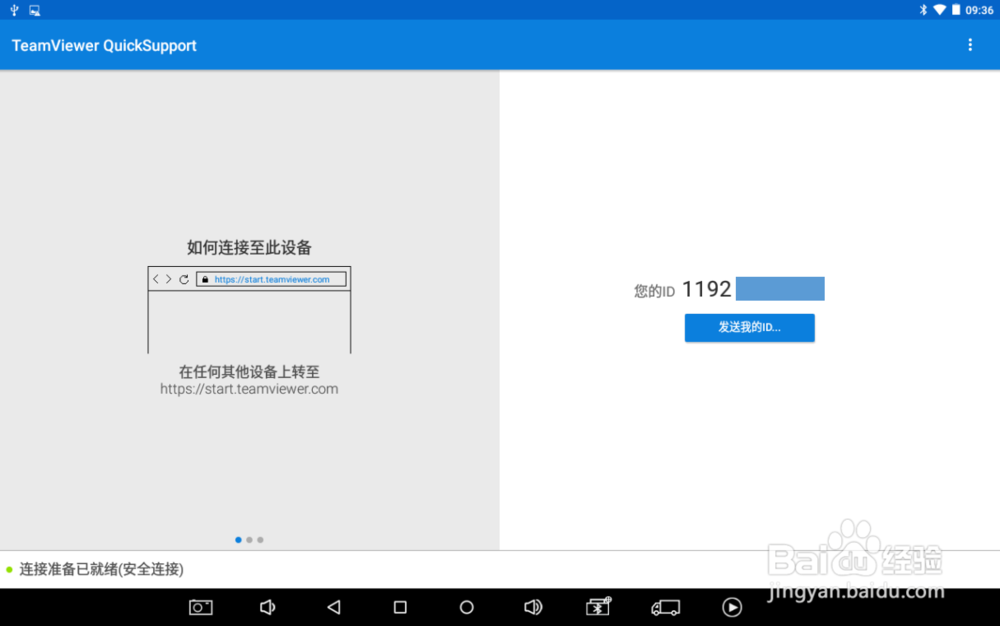Click the refresh icon in browser illustration
This screenshot has width=1000, height=626.
(x=184, y=279)
